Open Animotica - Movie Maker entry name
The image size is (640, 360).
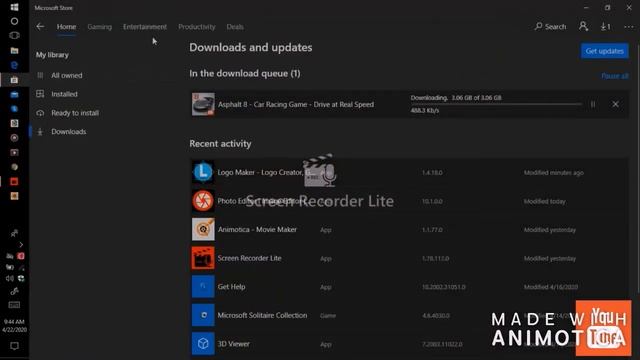point(257,229)
